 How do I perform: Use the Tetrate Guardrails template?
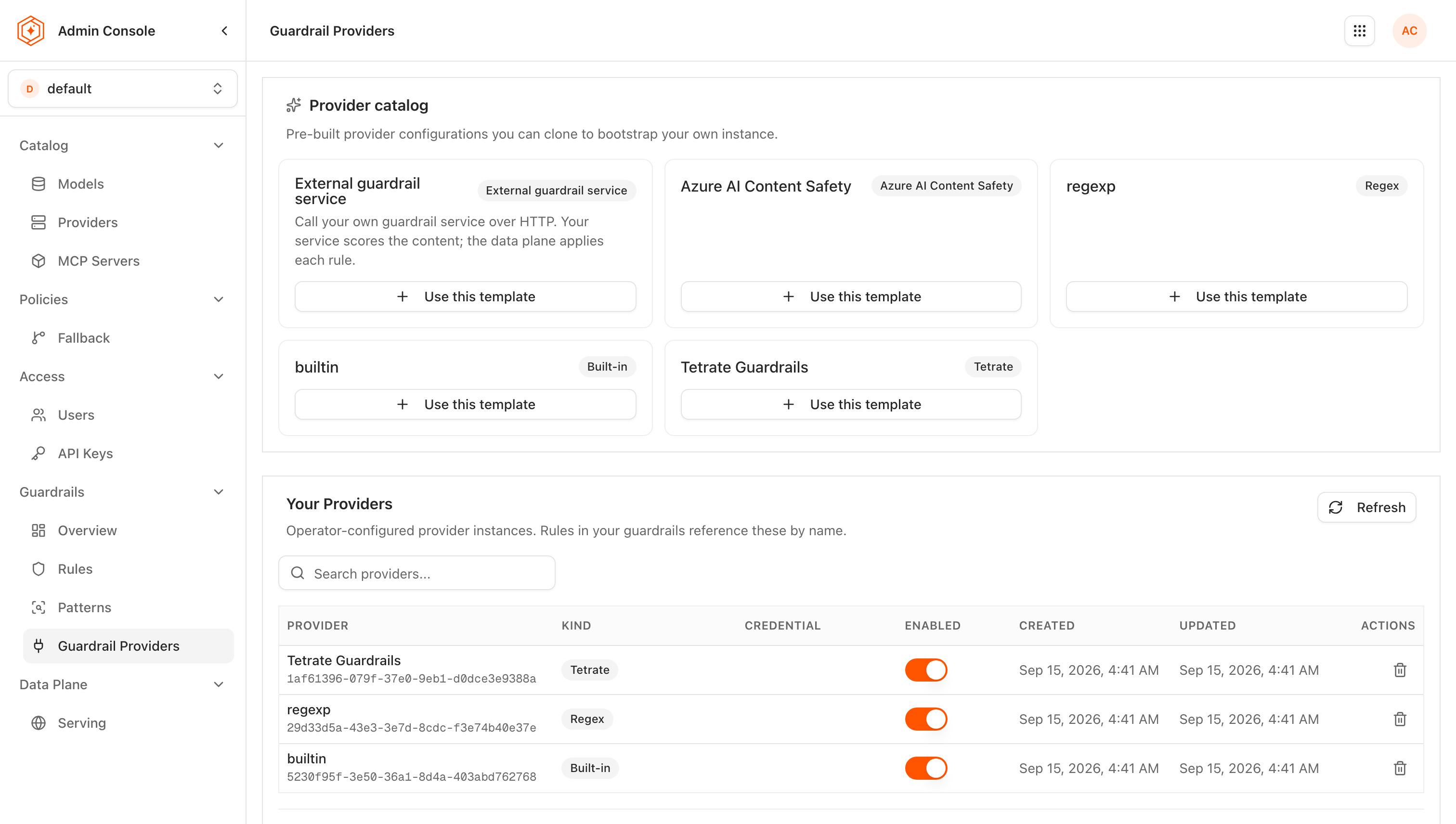tap(851, 404)
